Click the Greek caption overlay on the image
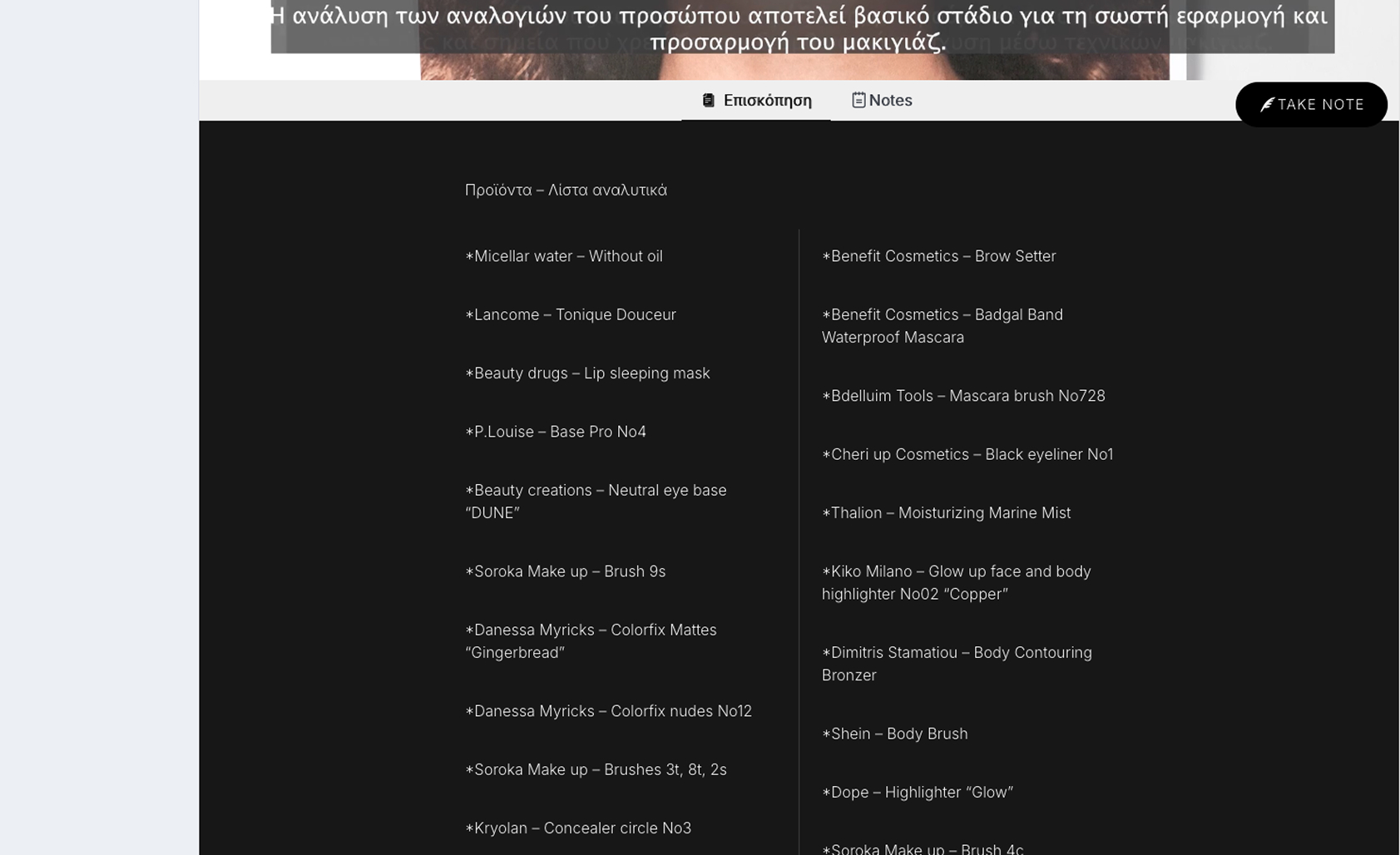This screenshot has height=855, width=1400. (799, 27)
